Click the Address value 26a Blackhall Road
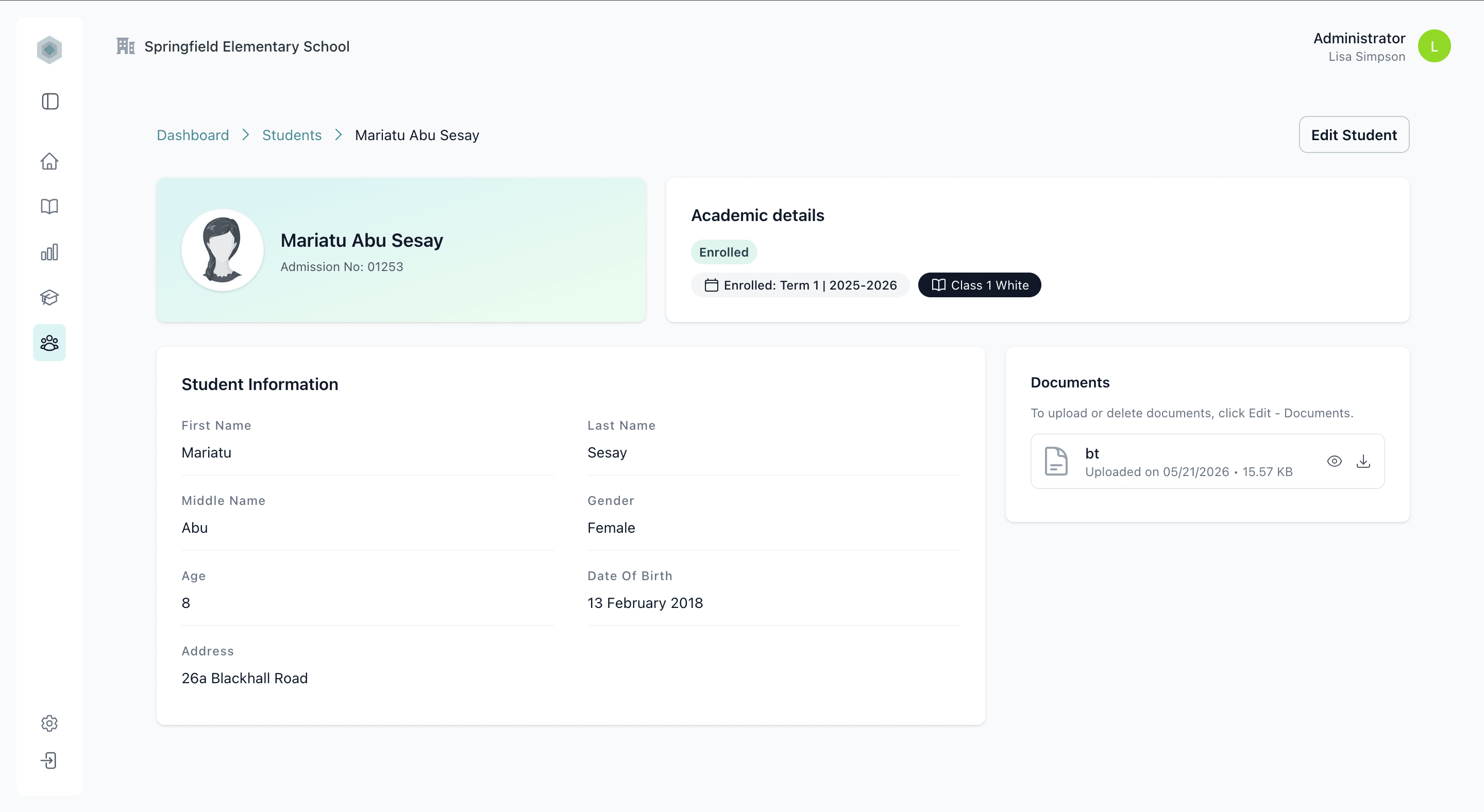This screenshot has width=1484, height=812. pos(245,679)
